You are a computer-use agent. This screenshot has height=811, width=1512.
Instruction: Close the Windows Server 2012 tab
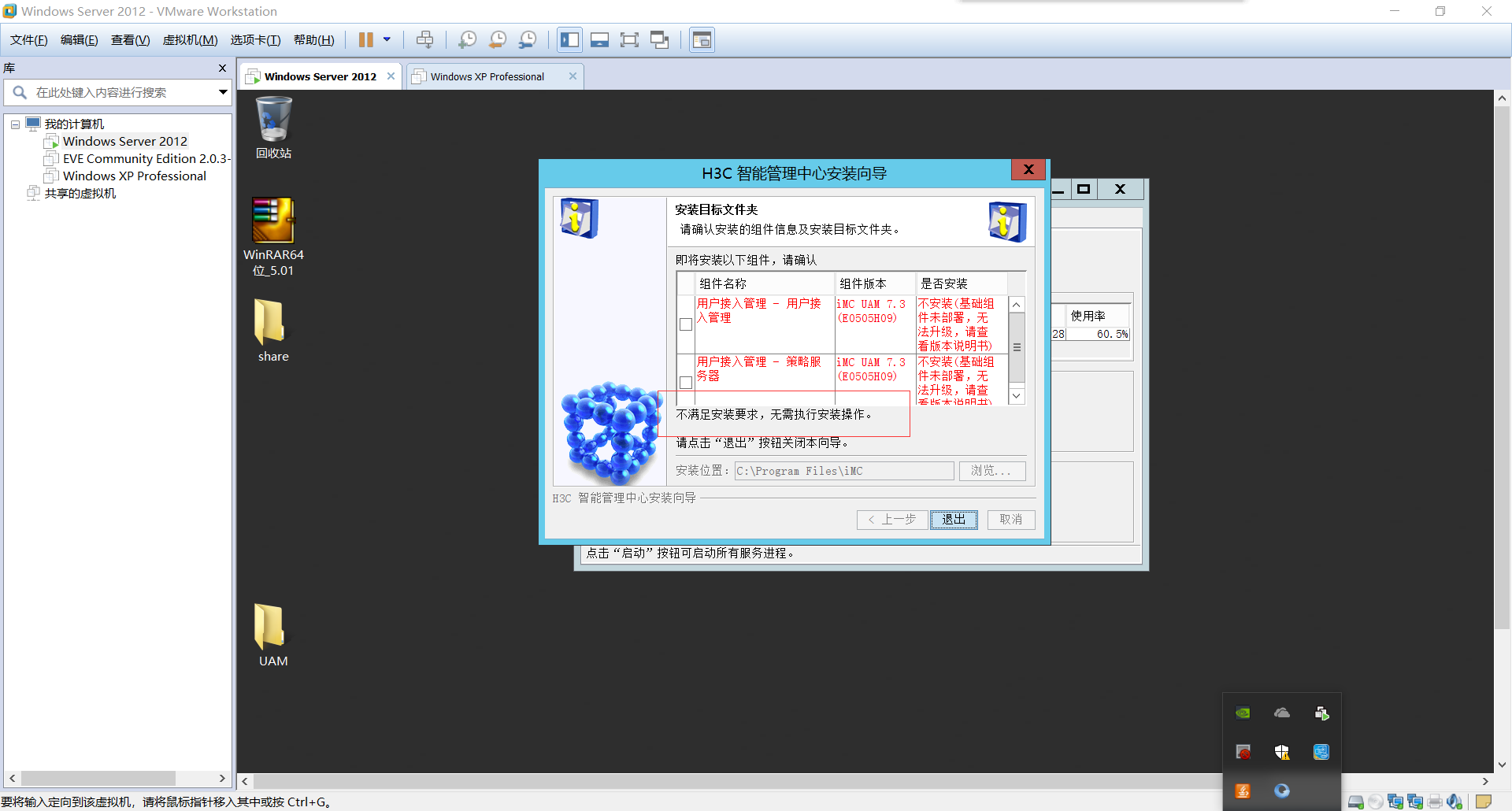coord(391,76)
